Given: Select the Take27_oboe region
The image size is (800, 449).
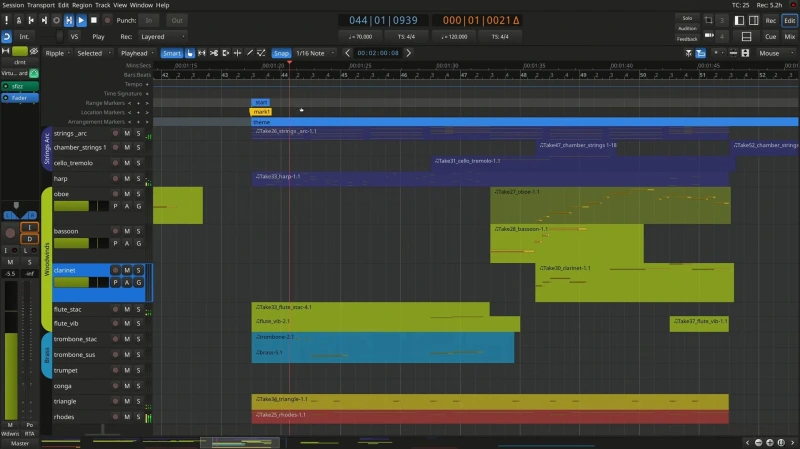Looking at the screenshot, I should tap(610, 206).
